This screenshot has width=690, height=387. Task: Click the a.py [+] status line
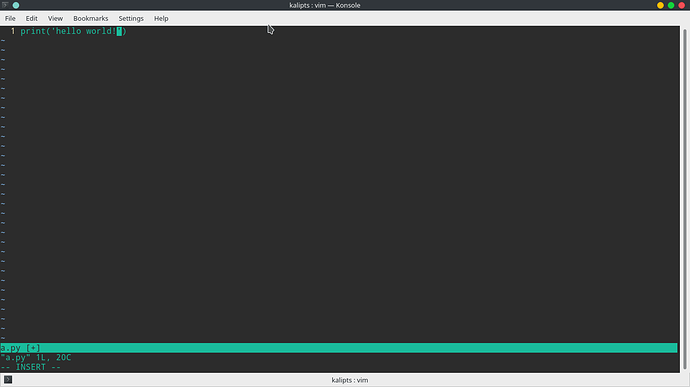(339, 348)
